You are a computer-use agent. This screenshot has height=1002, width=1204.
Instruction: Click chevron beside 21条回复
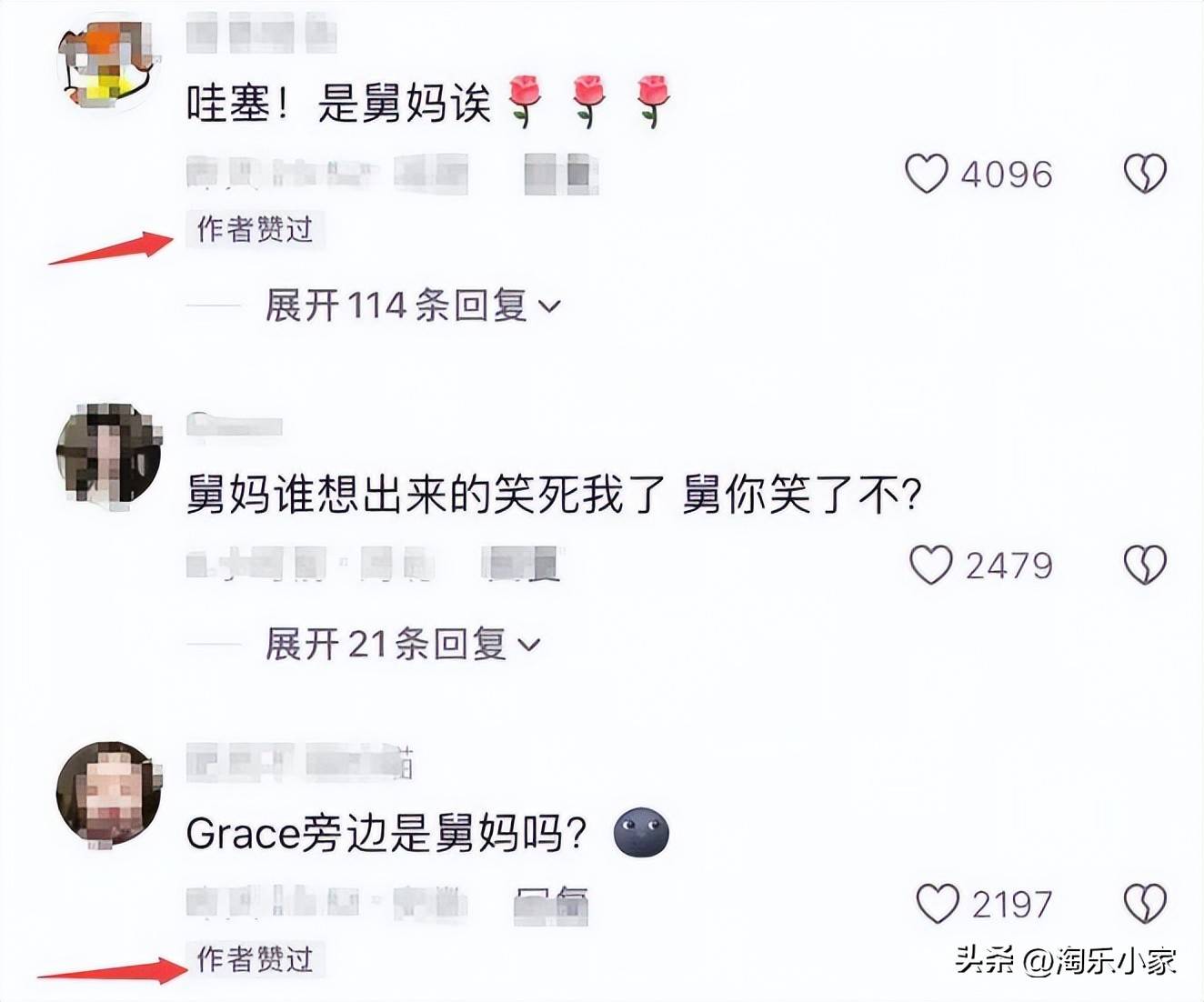click(x=528, y=646)
